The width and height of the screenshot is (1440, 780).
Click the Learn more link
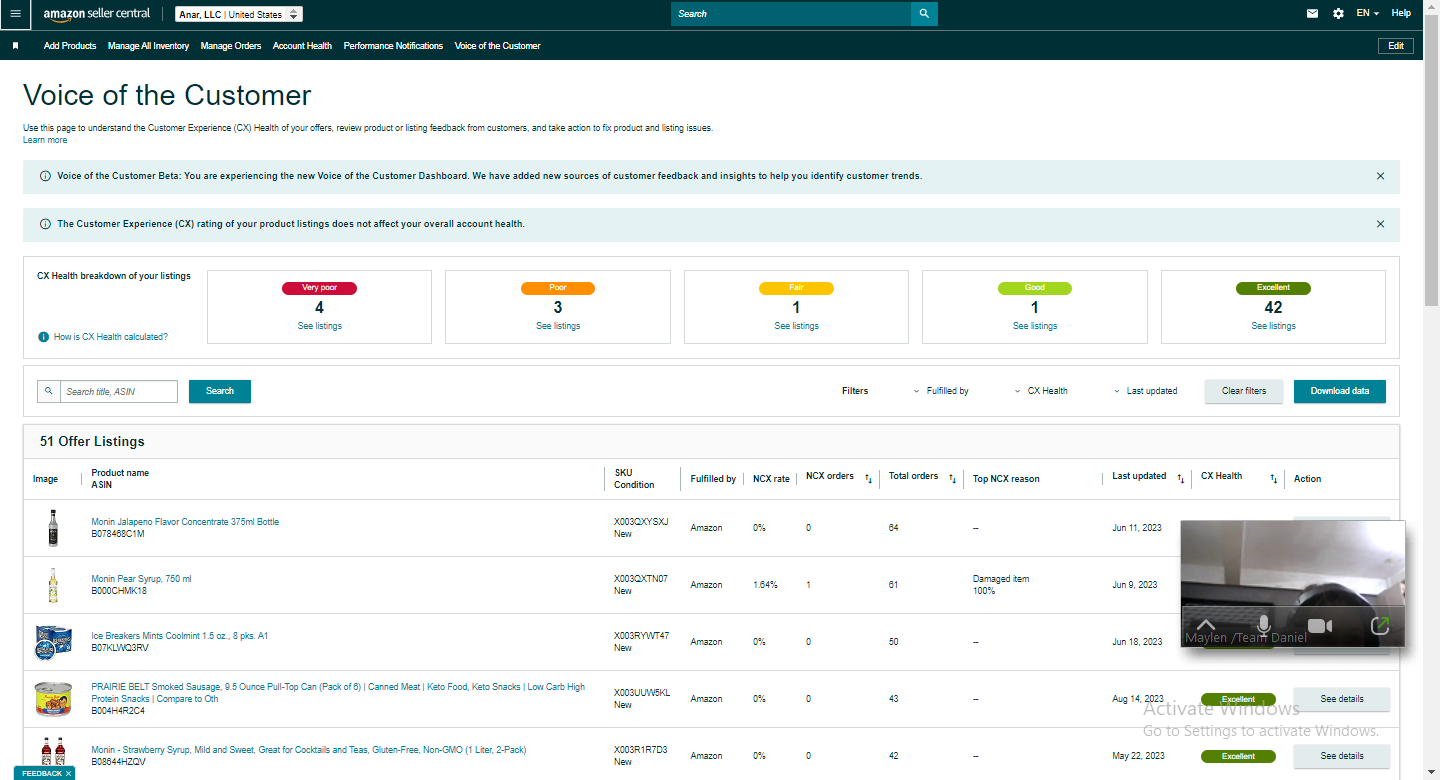45,140
